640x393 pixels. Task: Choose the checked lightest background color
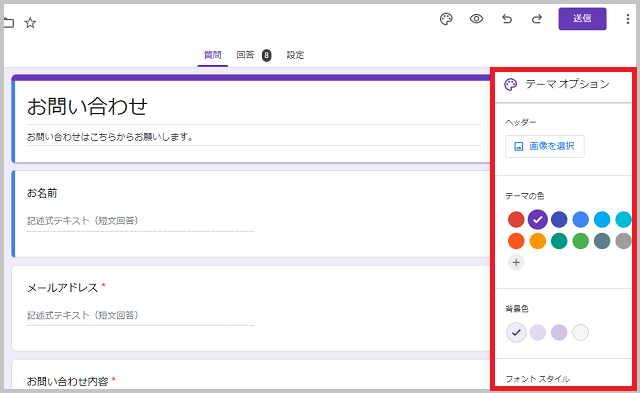pyautogui.click(x=516, y=332)
